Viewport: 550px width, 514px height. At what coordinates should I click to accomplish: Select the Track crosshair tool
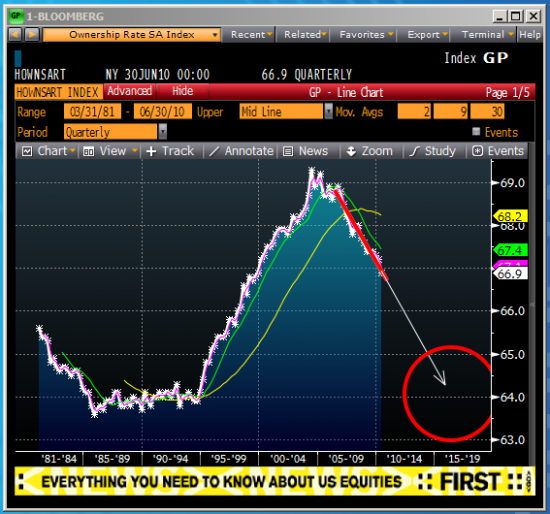click(151, 151)
